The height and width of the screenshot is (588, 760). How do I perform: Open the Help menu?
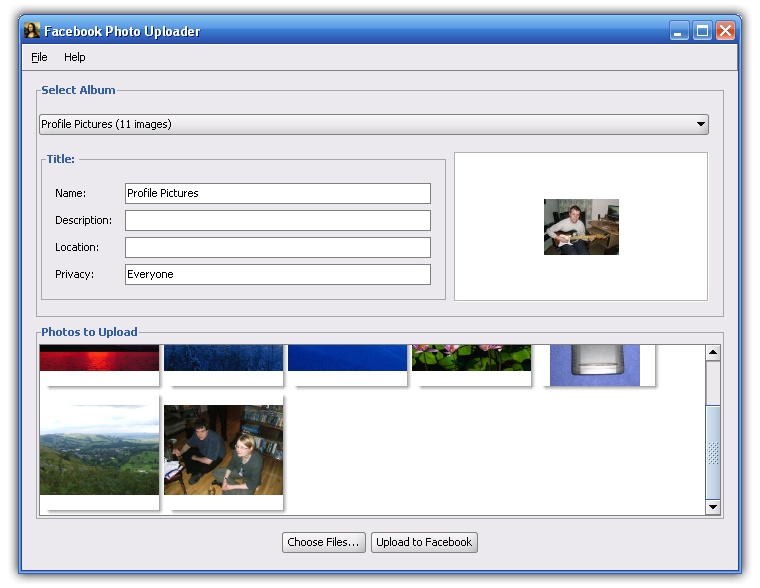(75, 57)
